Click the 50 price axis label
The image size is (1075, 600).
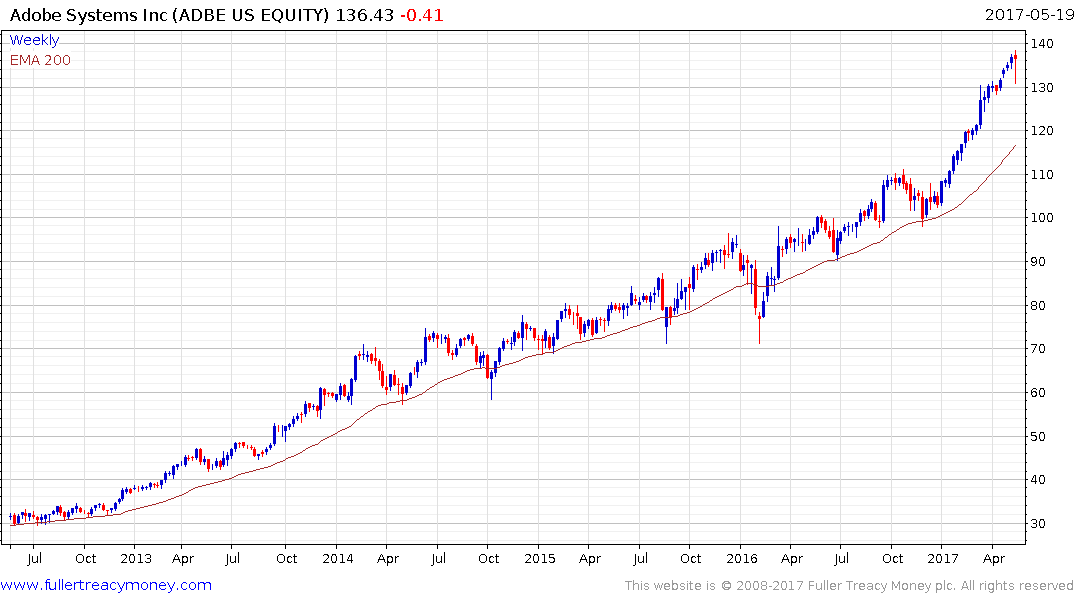tap(1038, 436)
